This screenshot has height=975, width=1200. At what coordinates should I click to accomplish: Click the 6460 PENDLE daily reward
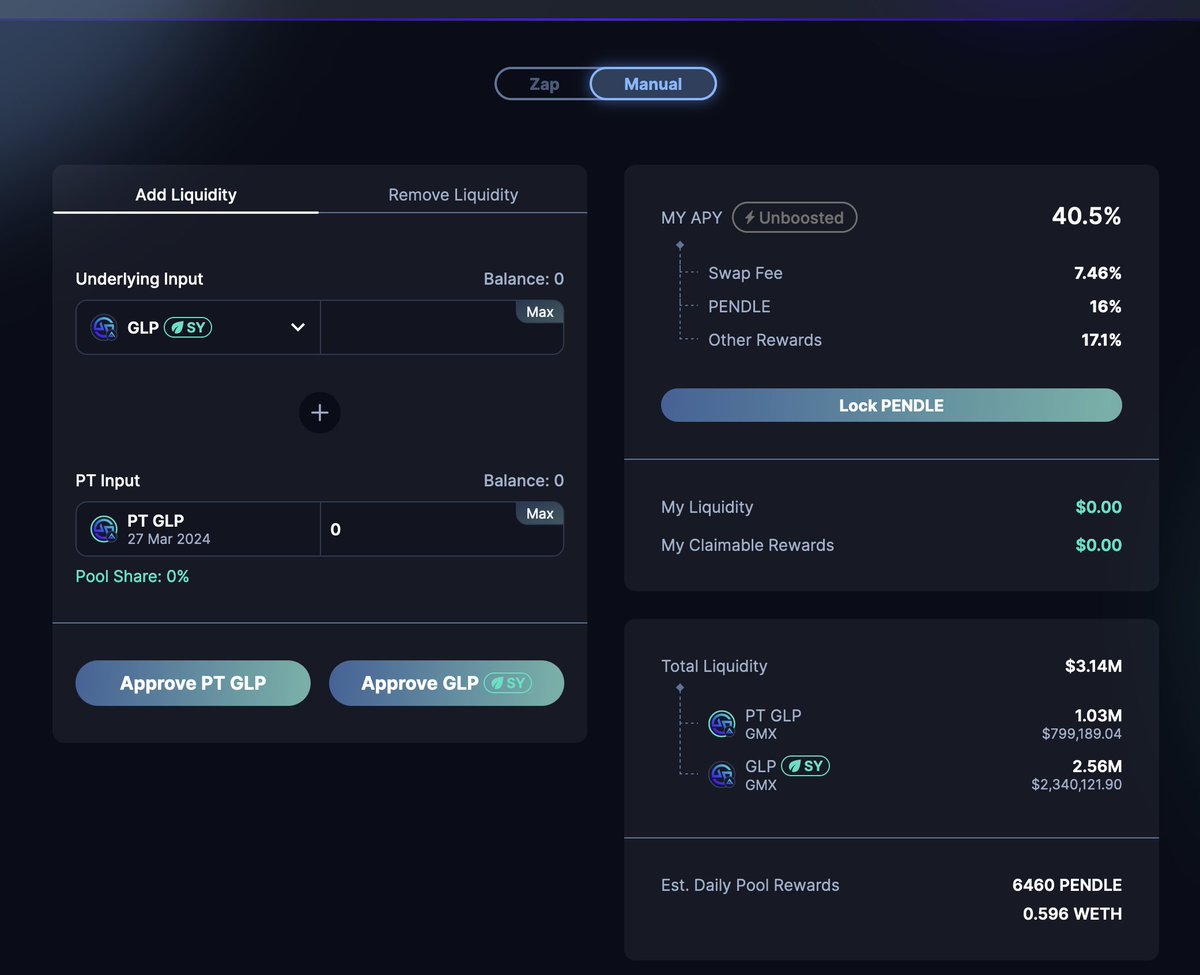[x=1067, y=885]
